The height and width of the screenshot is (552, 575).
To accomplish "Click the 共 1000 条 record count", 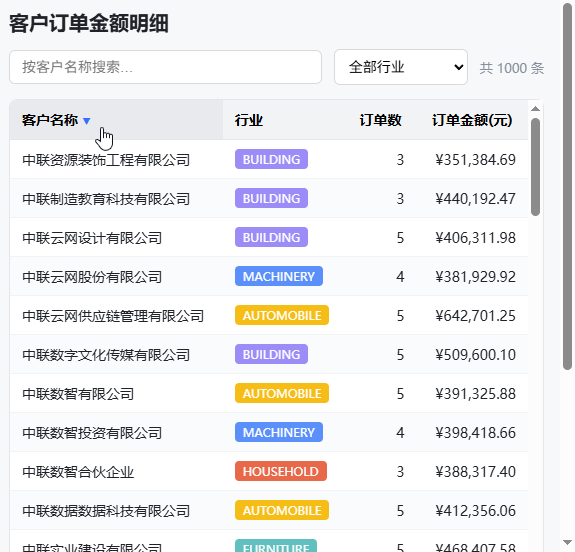I will (512, 68).
